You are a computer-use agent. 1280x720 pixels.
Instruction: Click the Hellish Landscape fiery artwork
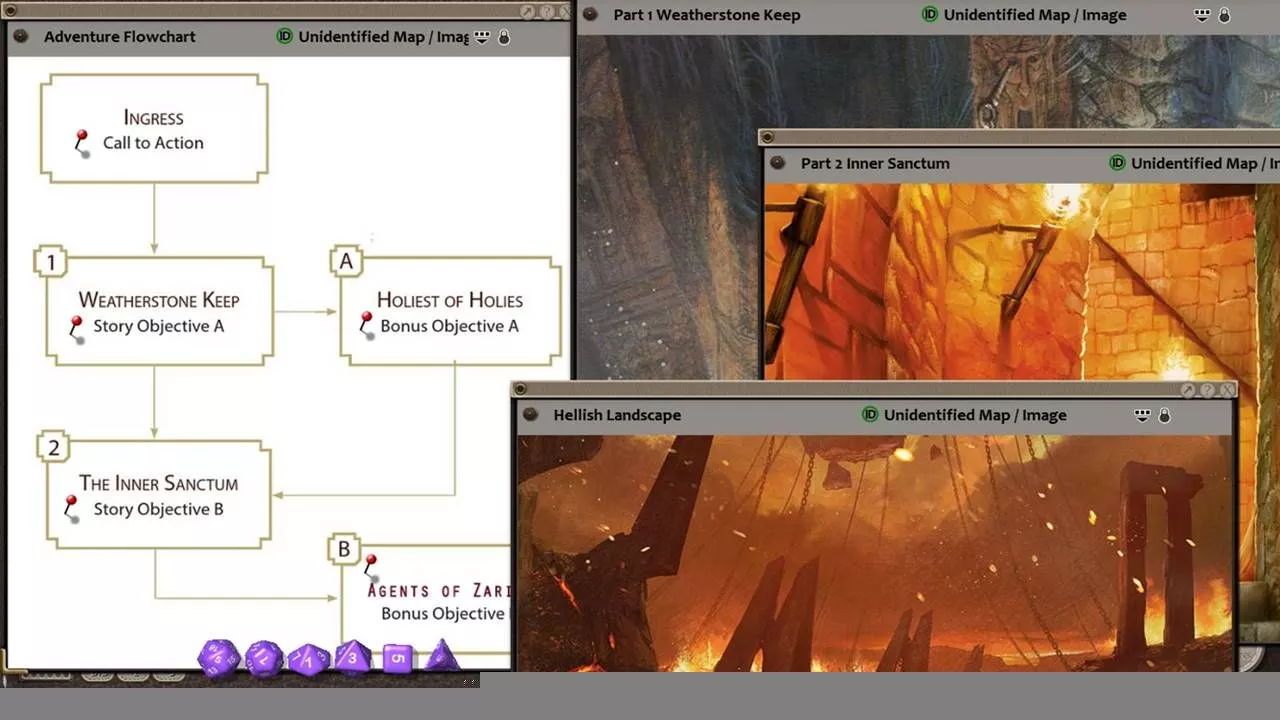click(x=875, y=553)
